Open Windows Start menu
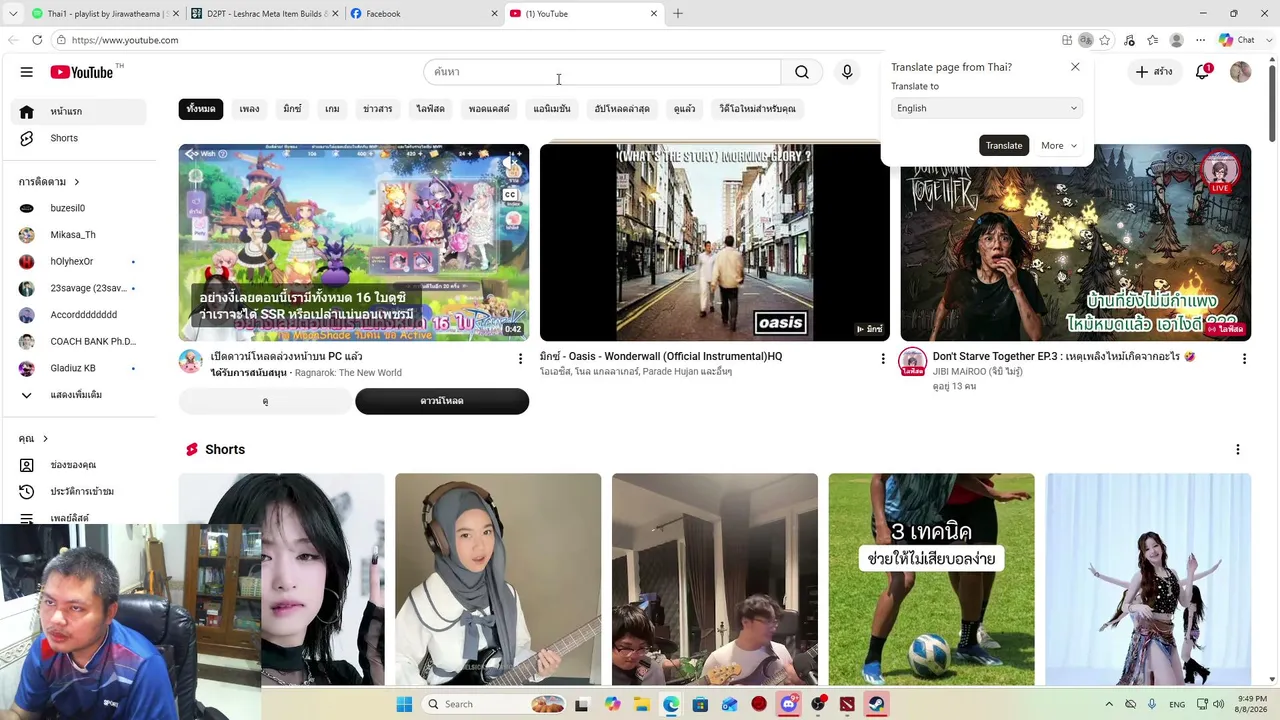Image resolution: width=1280 pixels, height=720 pixels. (404, 704)
